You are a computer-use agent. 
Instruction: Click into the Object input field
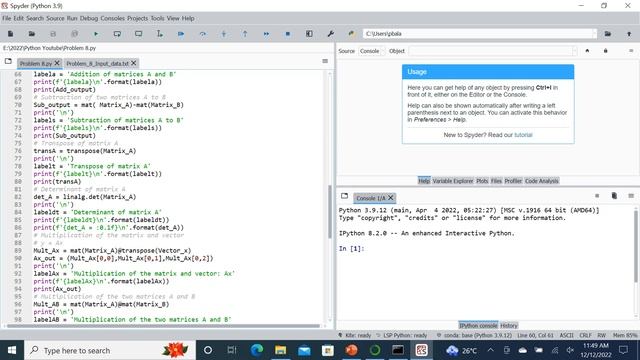pyautogui.click(x=490, y=51)
